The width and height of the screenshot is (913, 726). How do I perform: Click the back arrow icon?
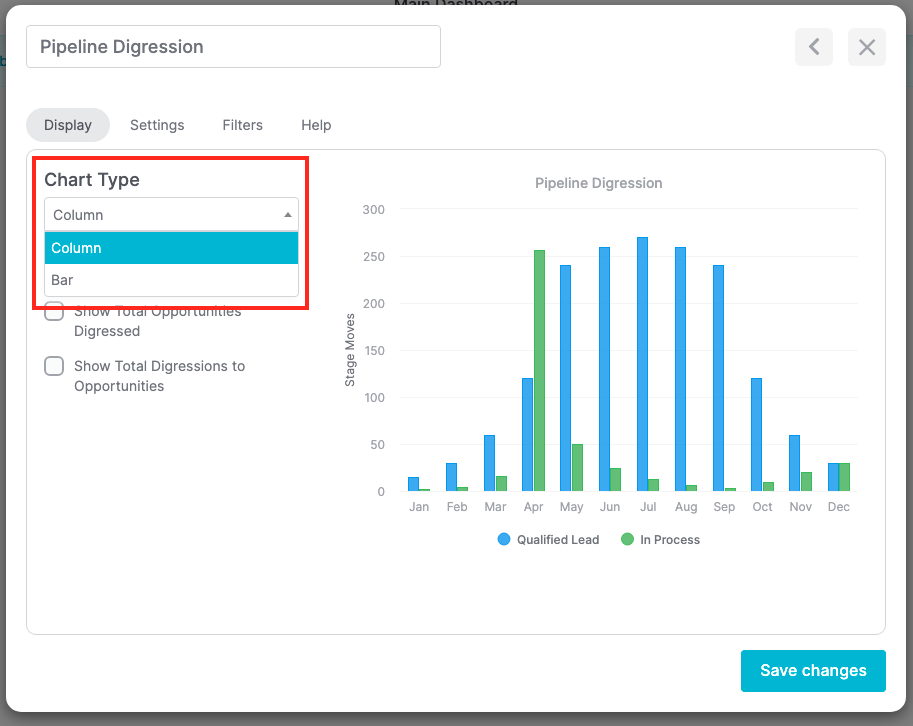[x=813, y=47]
